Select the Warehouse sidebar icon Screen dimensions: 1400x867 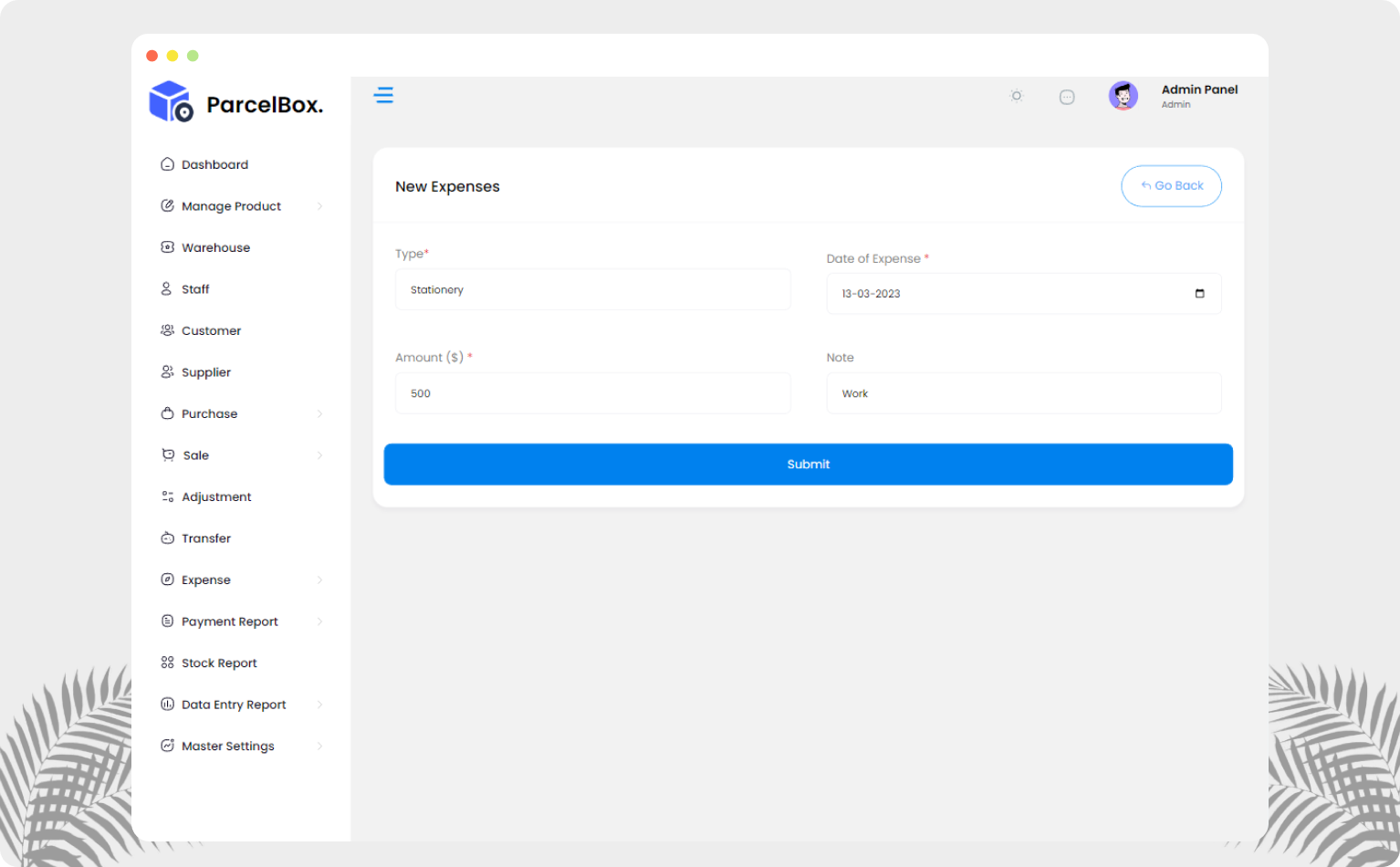click(x=167, y=246)
